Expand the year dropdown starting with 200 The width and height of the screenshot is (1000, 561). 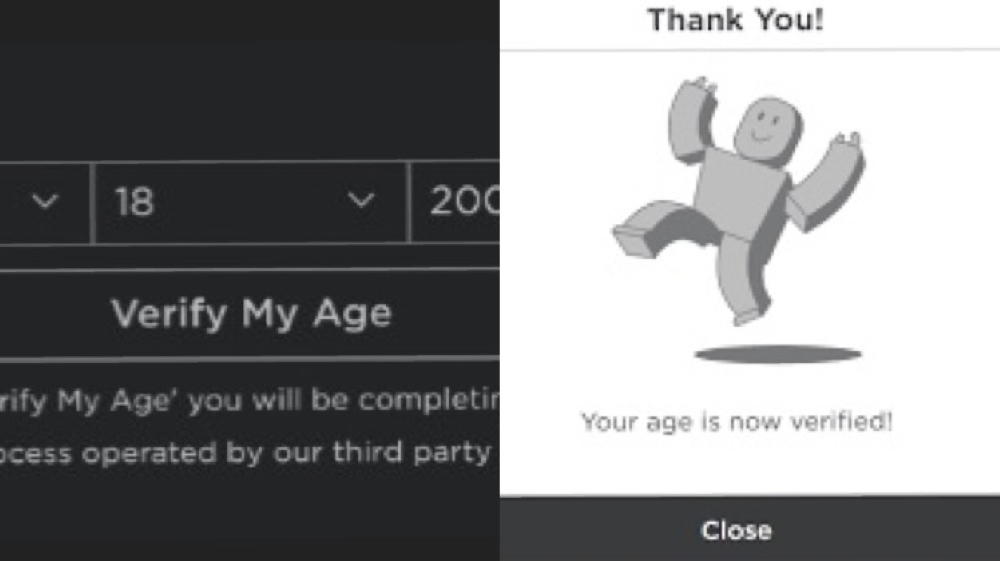[x=455, y=203]
